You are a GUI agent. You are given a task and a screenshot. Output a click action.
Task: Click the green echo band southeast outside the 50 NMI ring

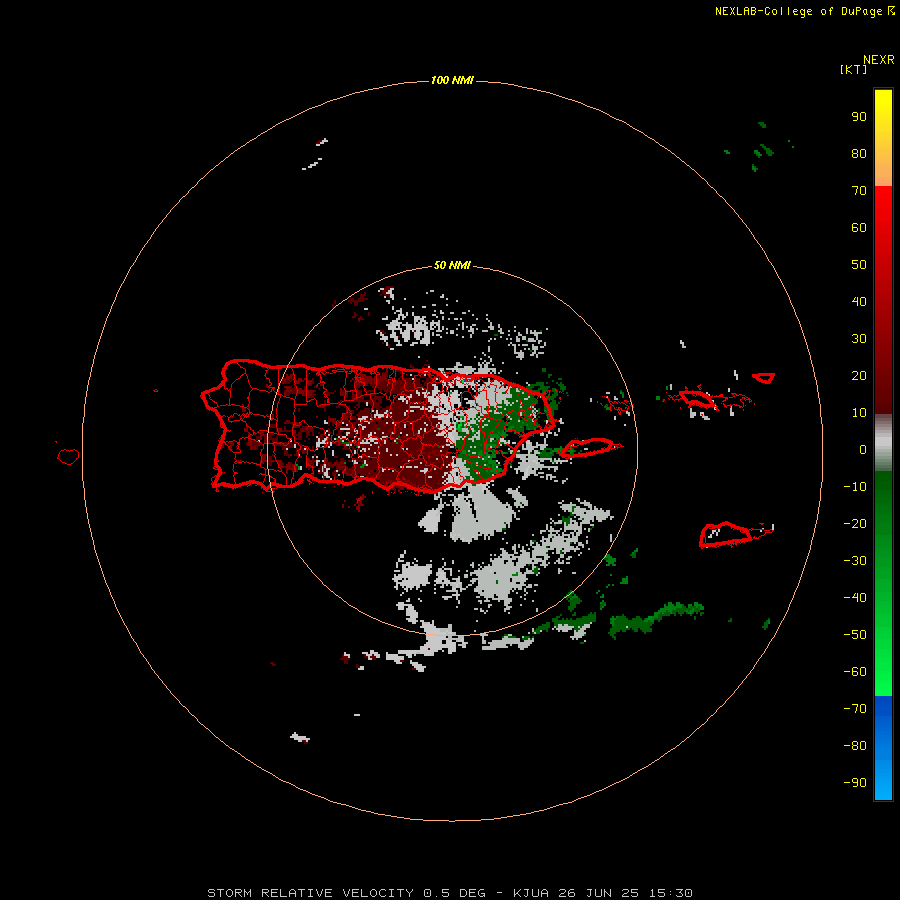(656, 619)
